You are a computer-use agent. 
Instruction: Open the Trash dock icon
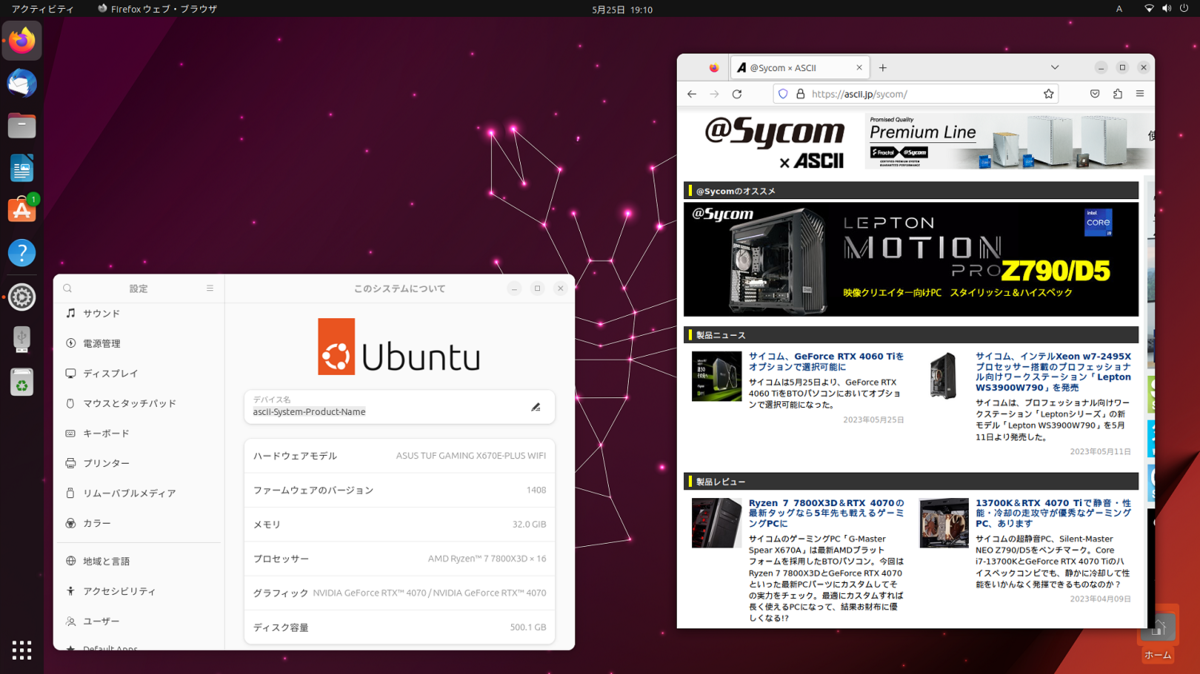point(22,382)
